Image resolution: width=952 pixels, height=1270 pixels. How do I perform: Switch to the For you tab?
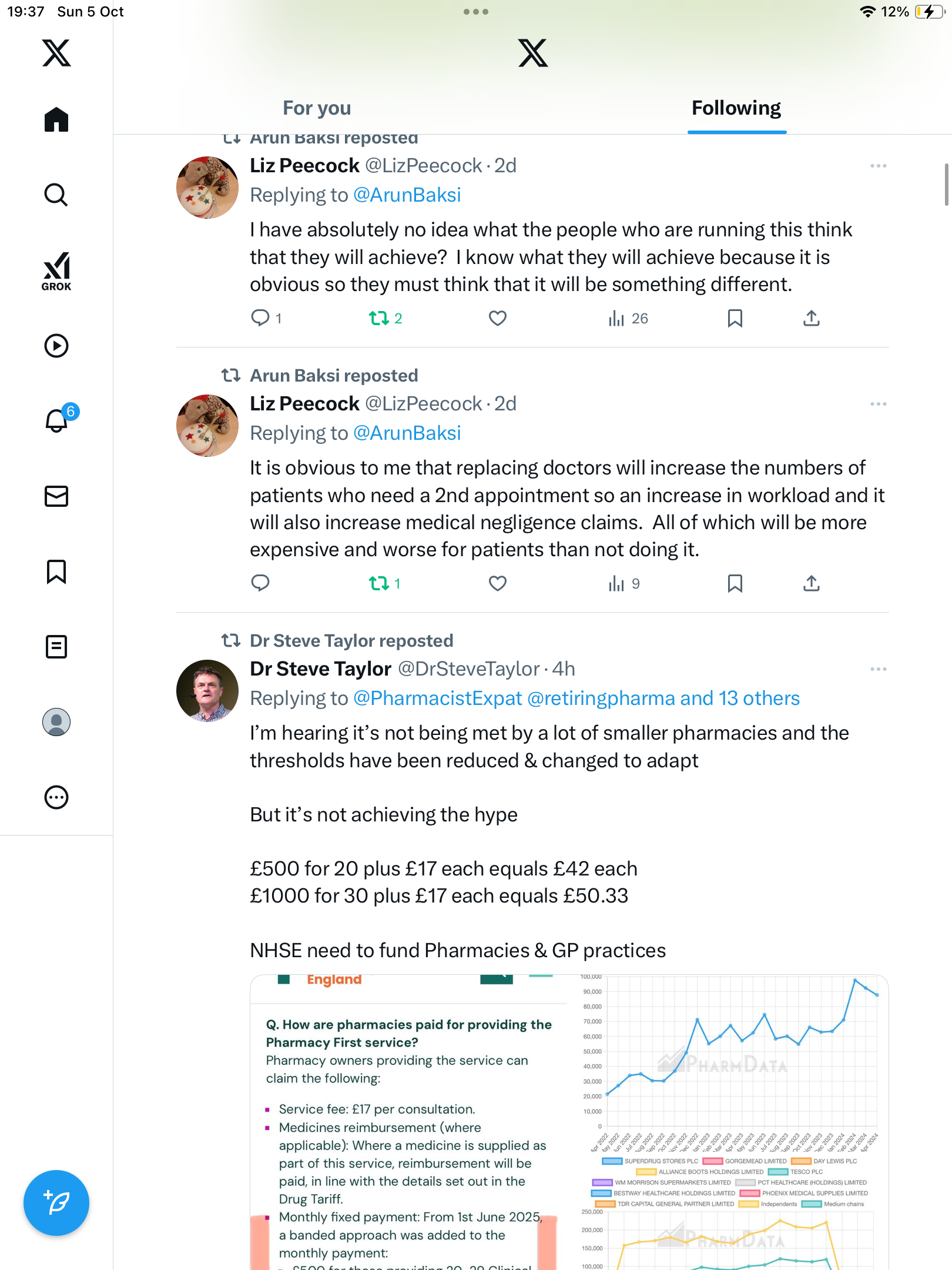[x=317, y=108]
